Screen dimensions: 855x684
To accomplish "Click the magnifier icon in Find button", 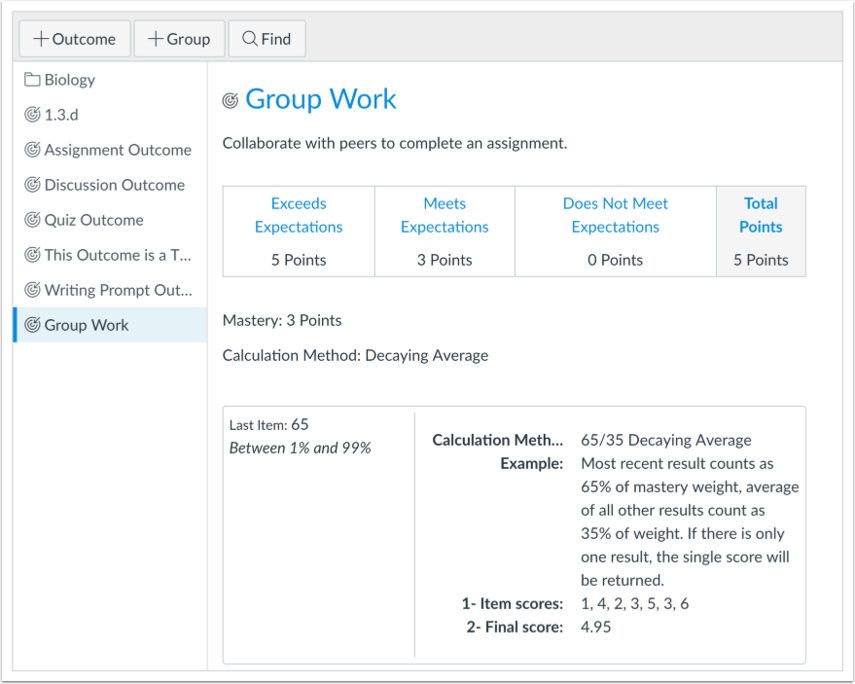I will pyautogui.click(x=250, y=39).
